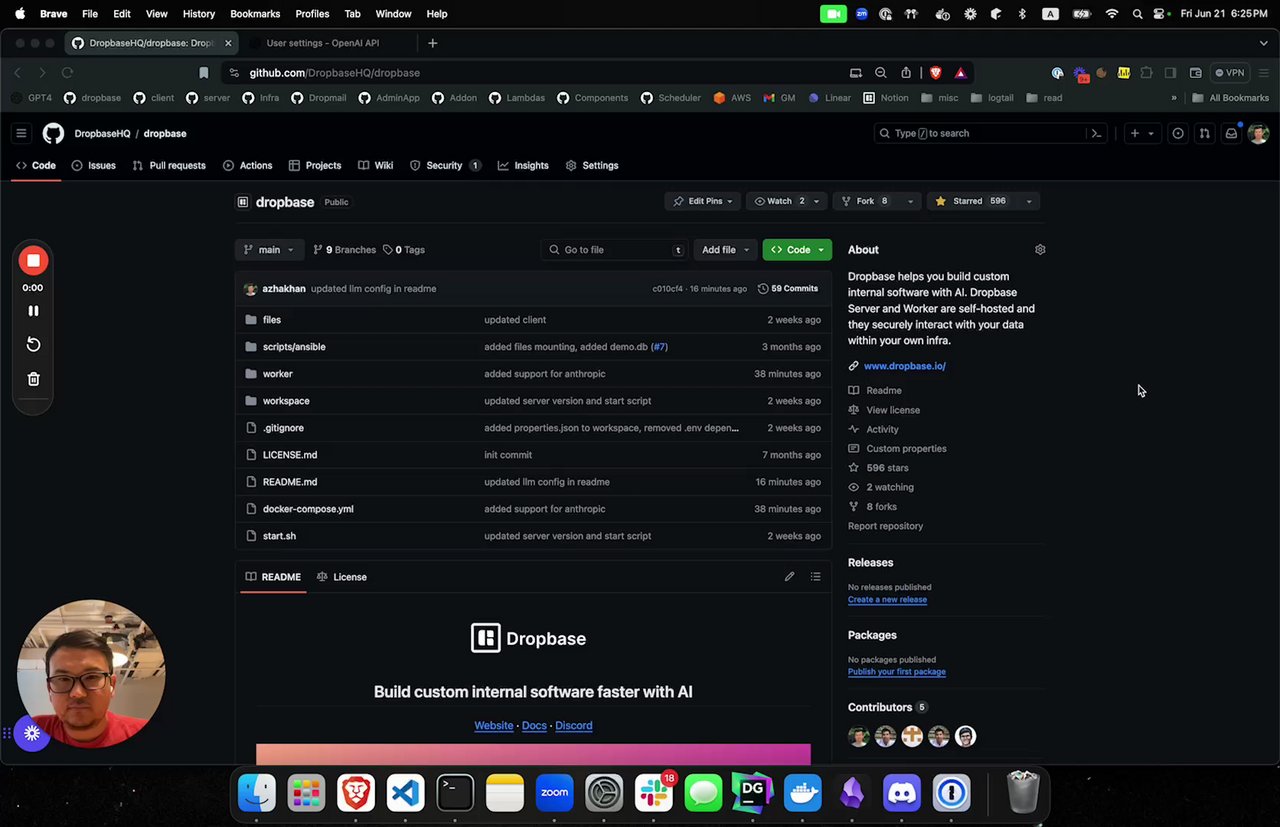Viewport: 1280px width, 827px height.
Task: Switch to the OpenAI API browser tab
Action: tap(322, 43)
